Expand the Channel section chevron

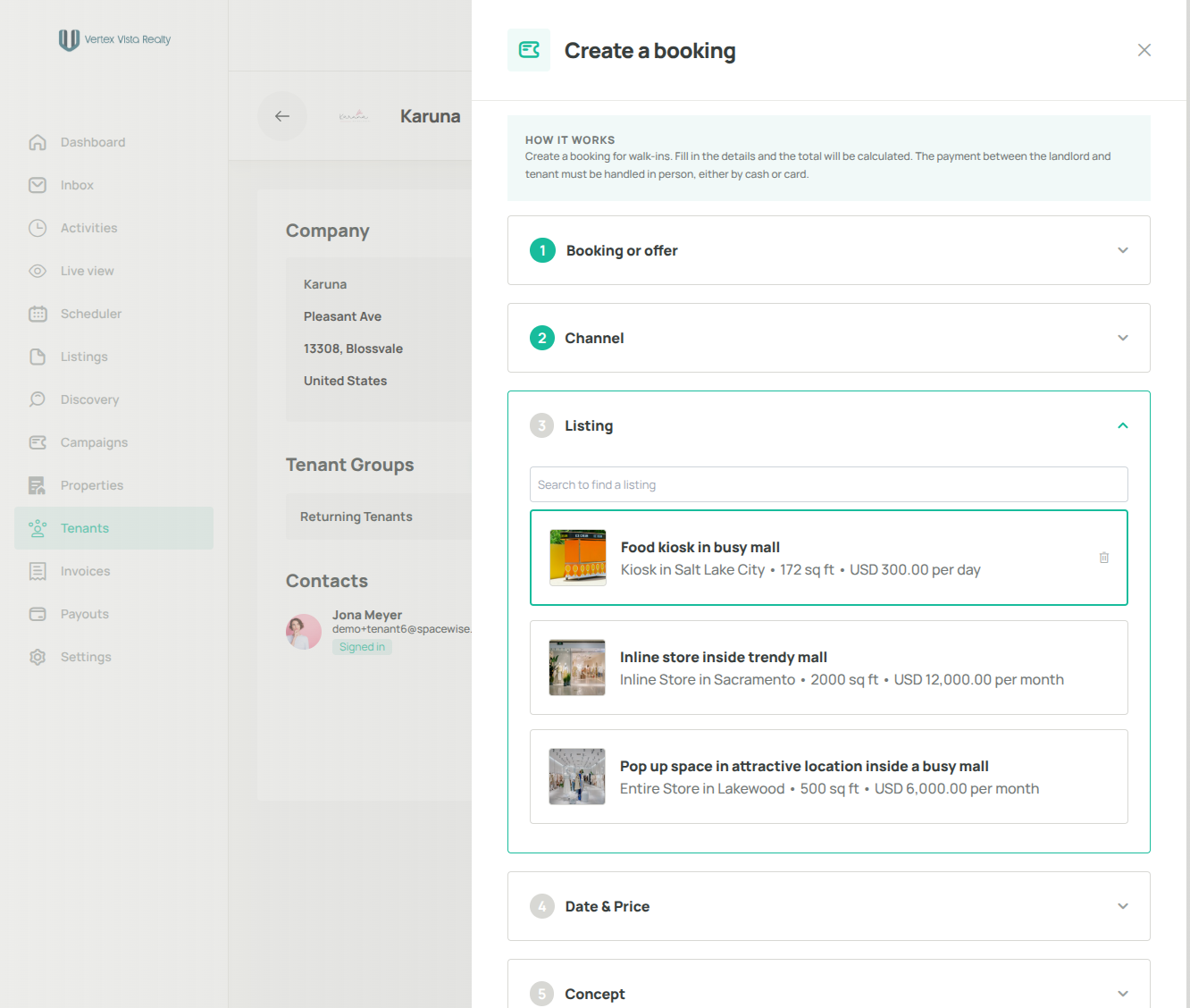[x=1123, y=338]
